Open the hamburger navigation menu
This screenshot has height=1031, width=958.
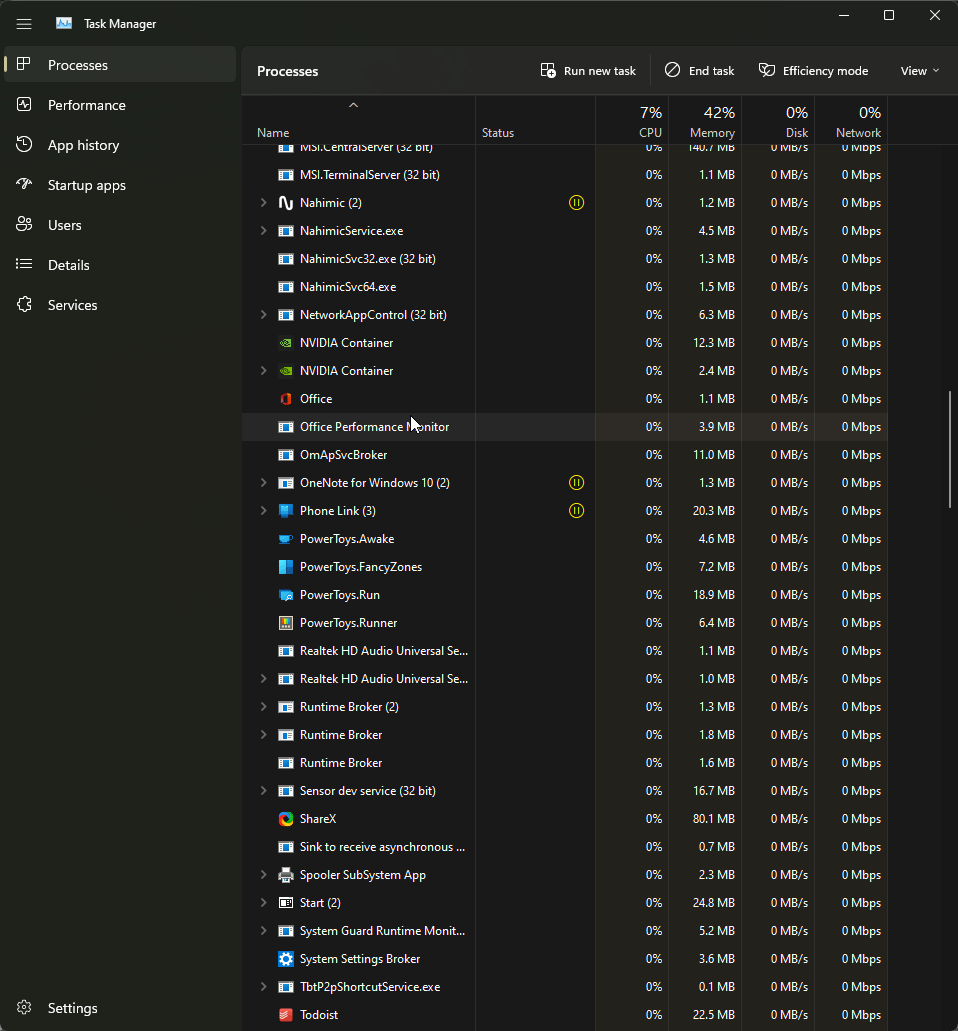(24, 24)
